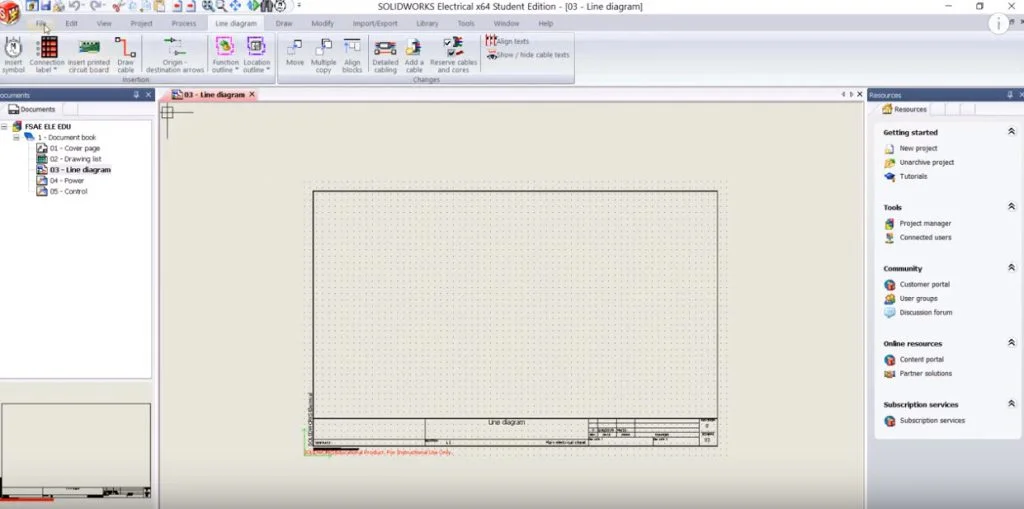Image resolution: width=1024 pixels, height=509 pixels.
Task: Open the Library ribbon tab
Action: [427, 24]
